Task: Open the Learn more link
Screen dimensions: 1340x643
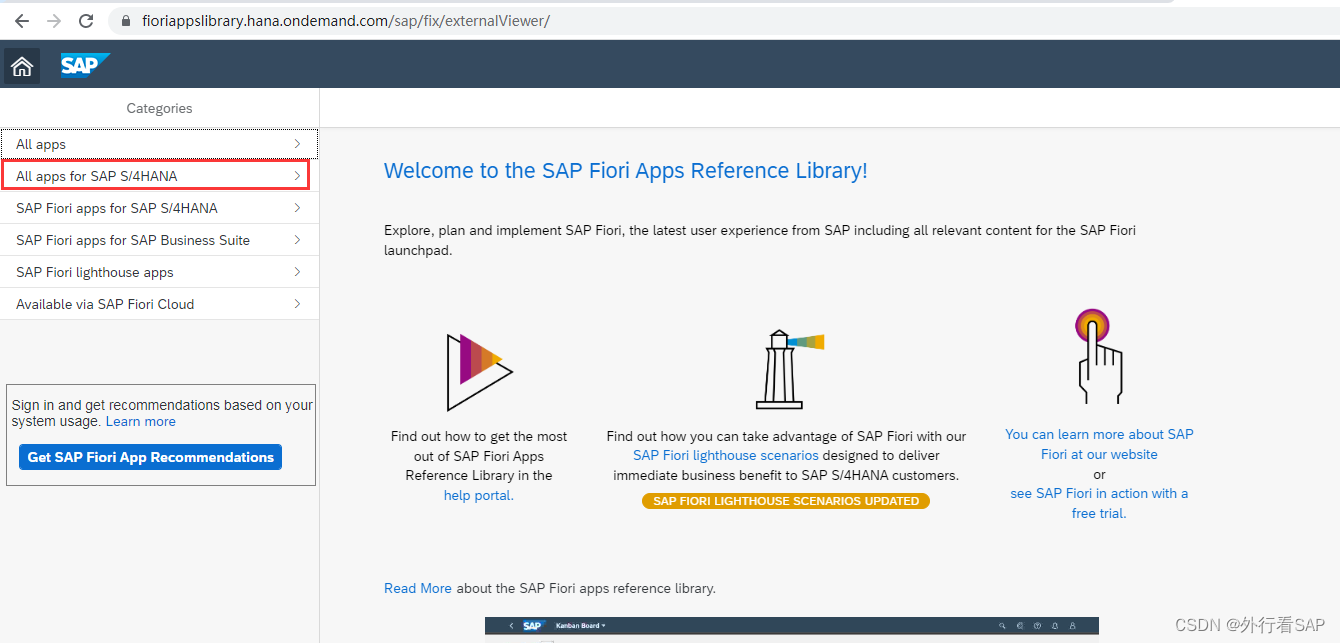Action: click(x=141, y=422)
